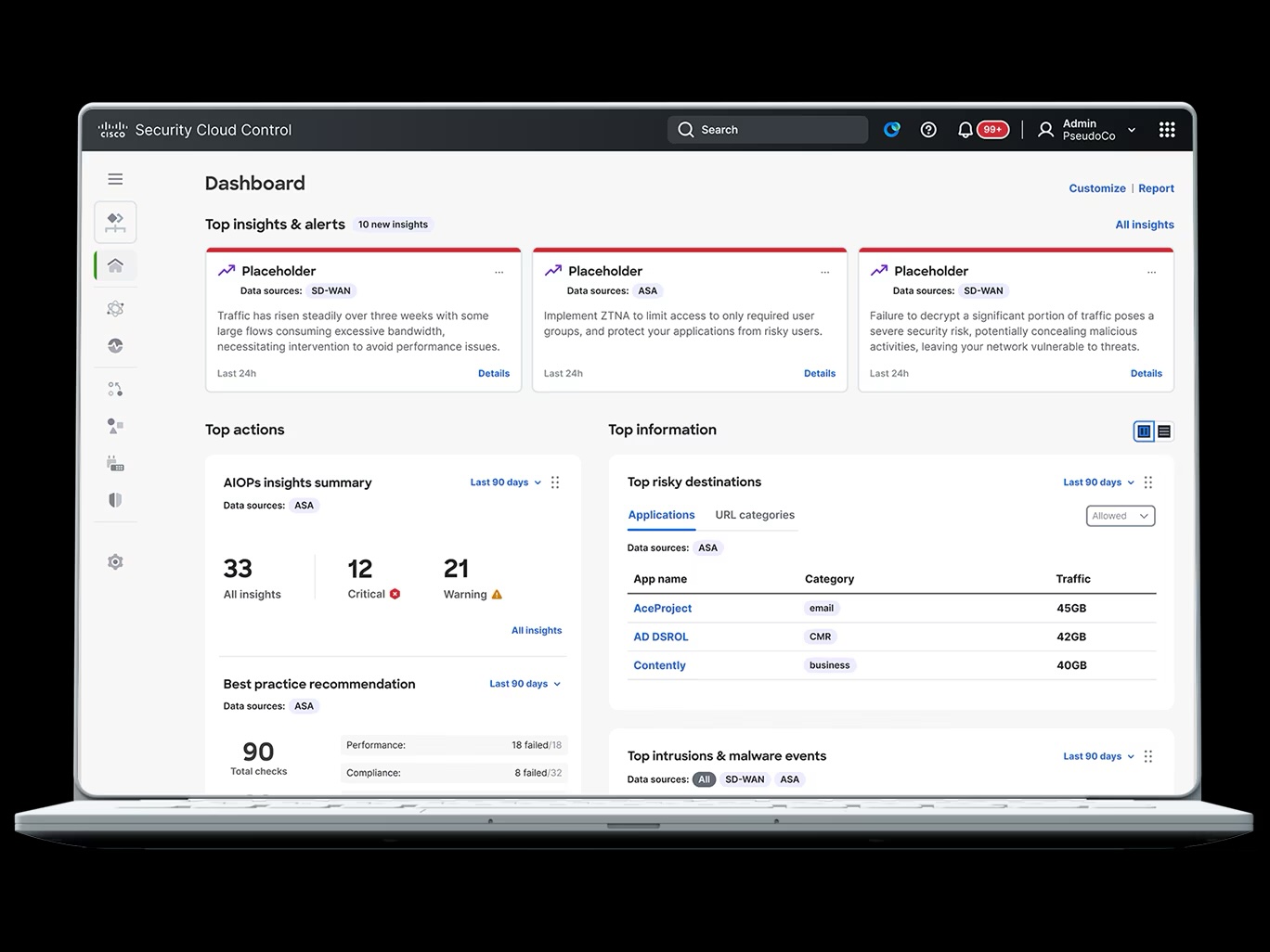Open the app launcher grid icon
Screen dimensions: 1270x952
coord(1167,130)
